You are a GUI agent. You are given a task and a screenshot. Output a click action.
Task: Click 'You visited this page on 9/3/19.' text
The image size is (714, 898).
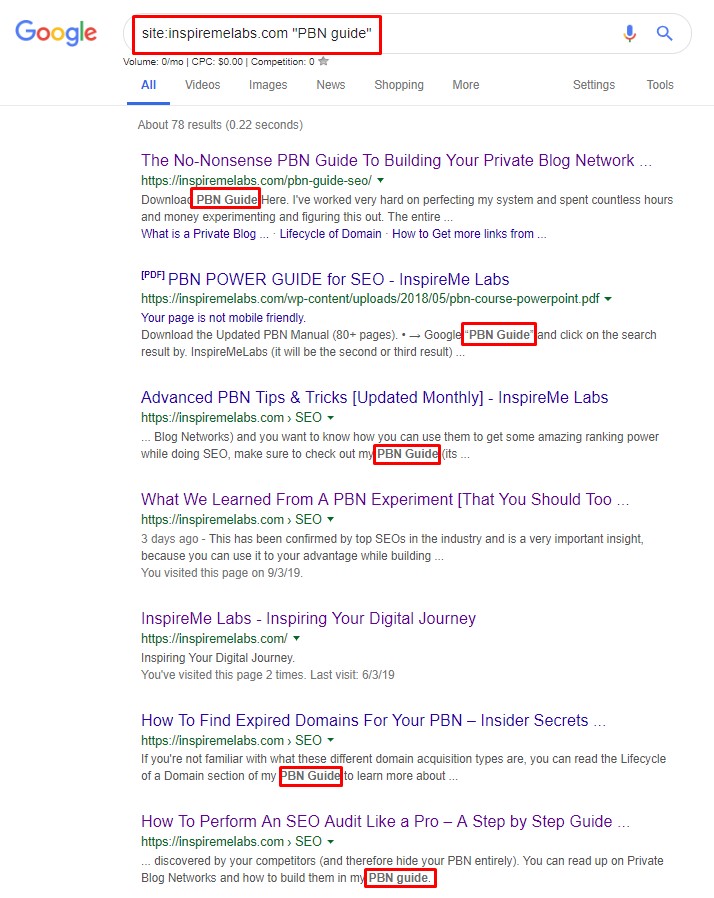(x=222, y=573)
